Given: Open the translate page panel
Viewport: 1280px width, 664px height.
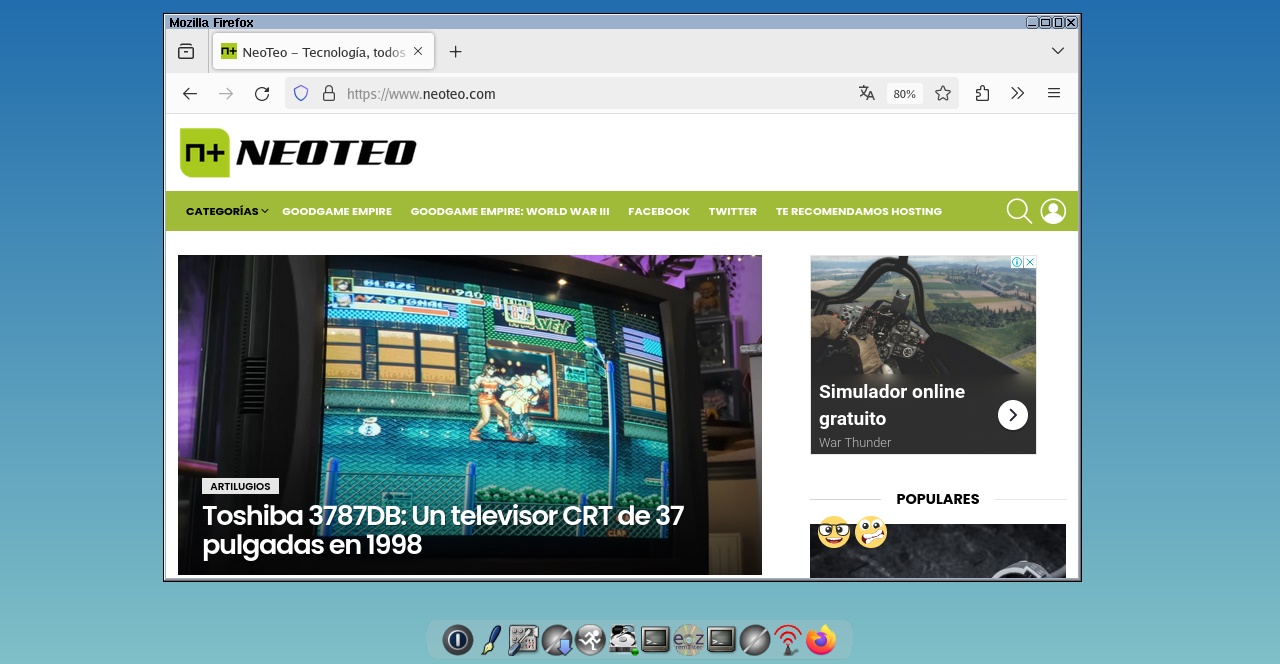Looking at the screenshot, I should click(866, 93).
